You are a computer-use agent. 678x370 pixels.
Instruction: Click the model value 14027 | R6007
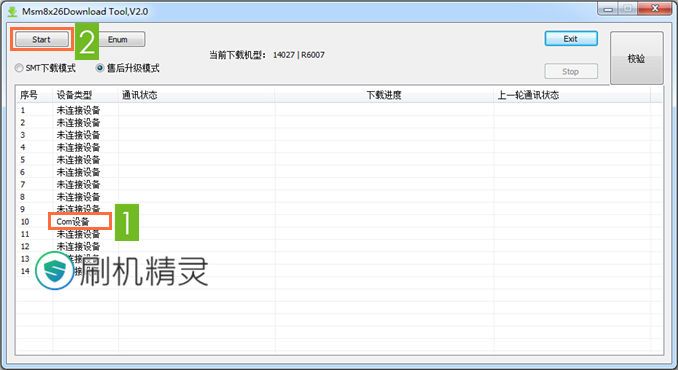[299, 55]
